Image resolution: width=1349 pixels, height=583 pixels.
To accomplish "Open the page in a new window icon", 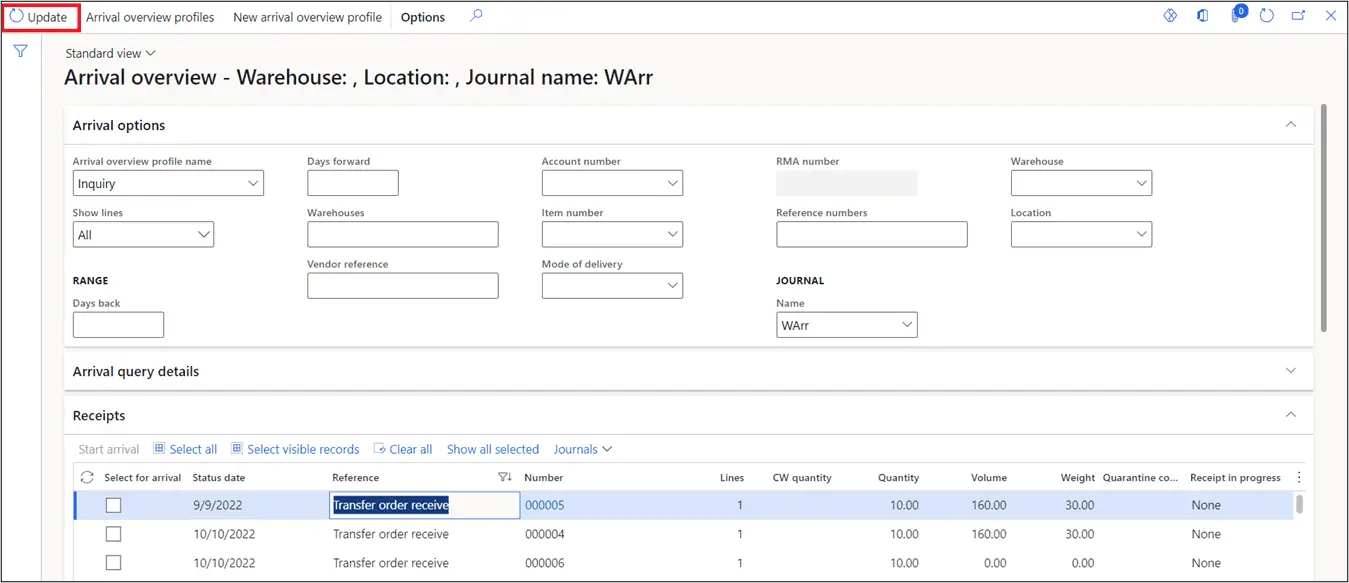I will coord(1299,16).
